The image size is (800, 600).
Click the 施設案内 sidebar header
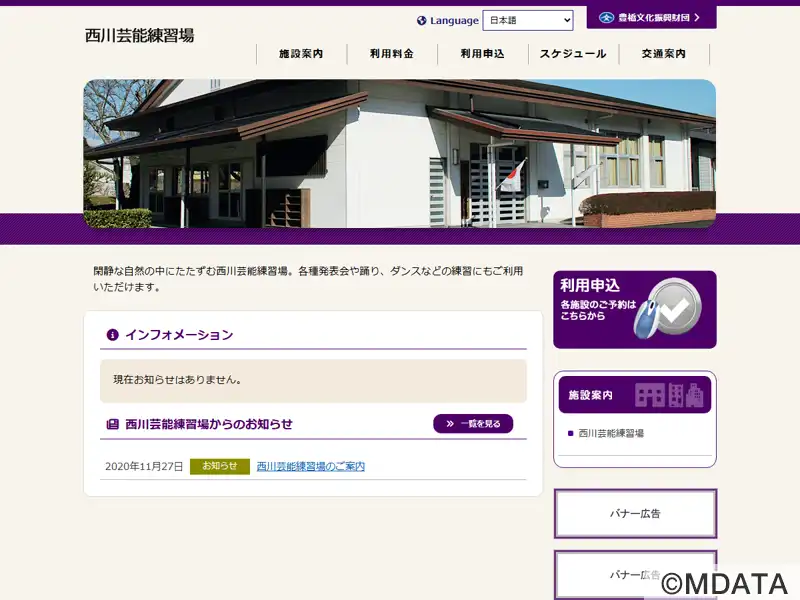pyautogui.click(x=635, y=394)
